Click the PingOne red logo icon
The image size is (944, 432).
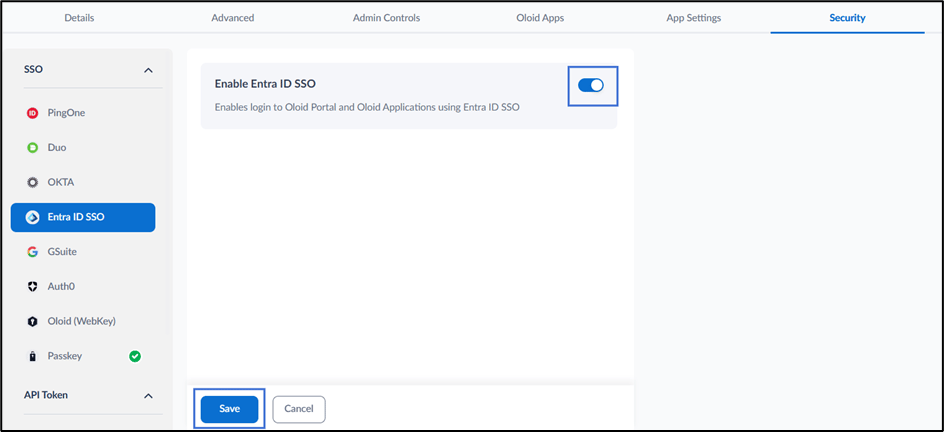(x=33, y=113)
